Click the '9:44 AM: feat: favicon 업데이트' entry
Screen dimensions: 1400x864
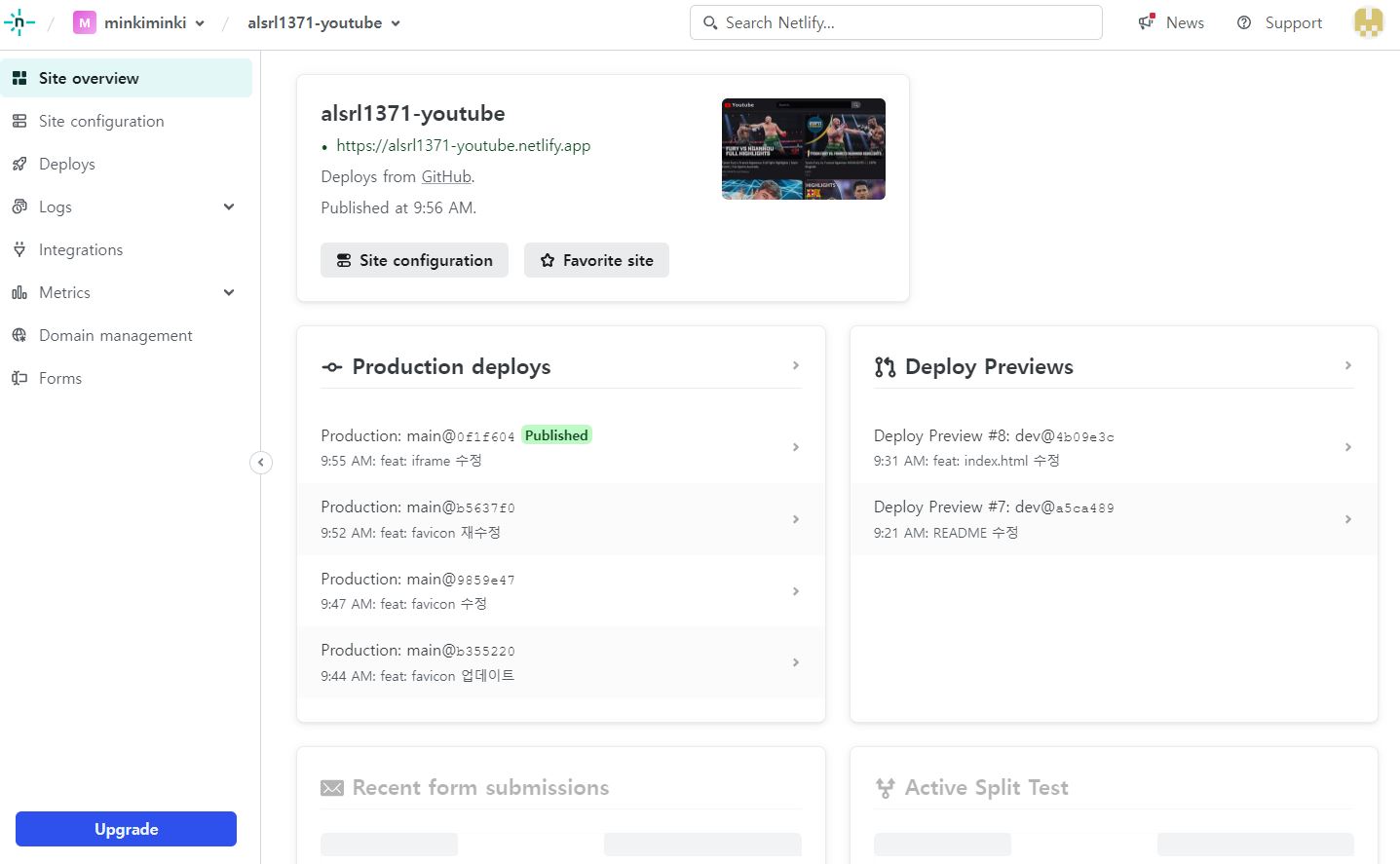(417, 676)
